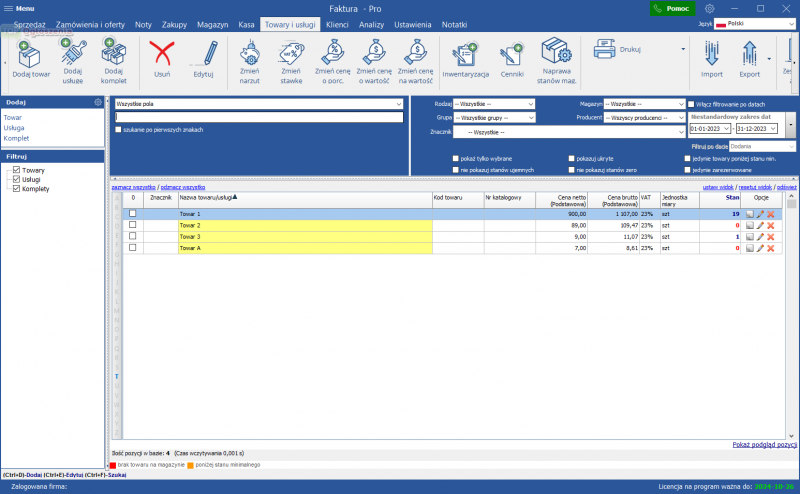800x494 pixels.
Task: Click the green Pomoc button
Action: [670, 8]
